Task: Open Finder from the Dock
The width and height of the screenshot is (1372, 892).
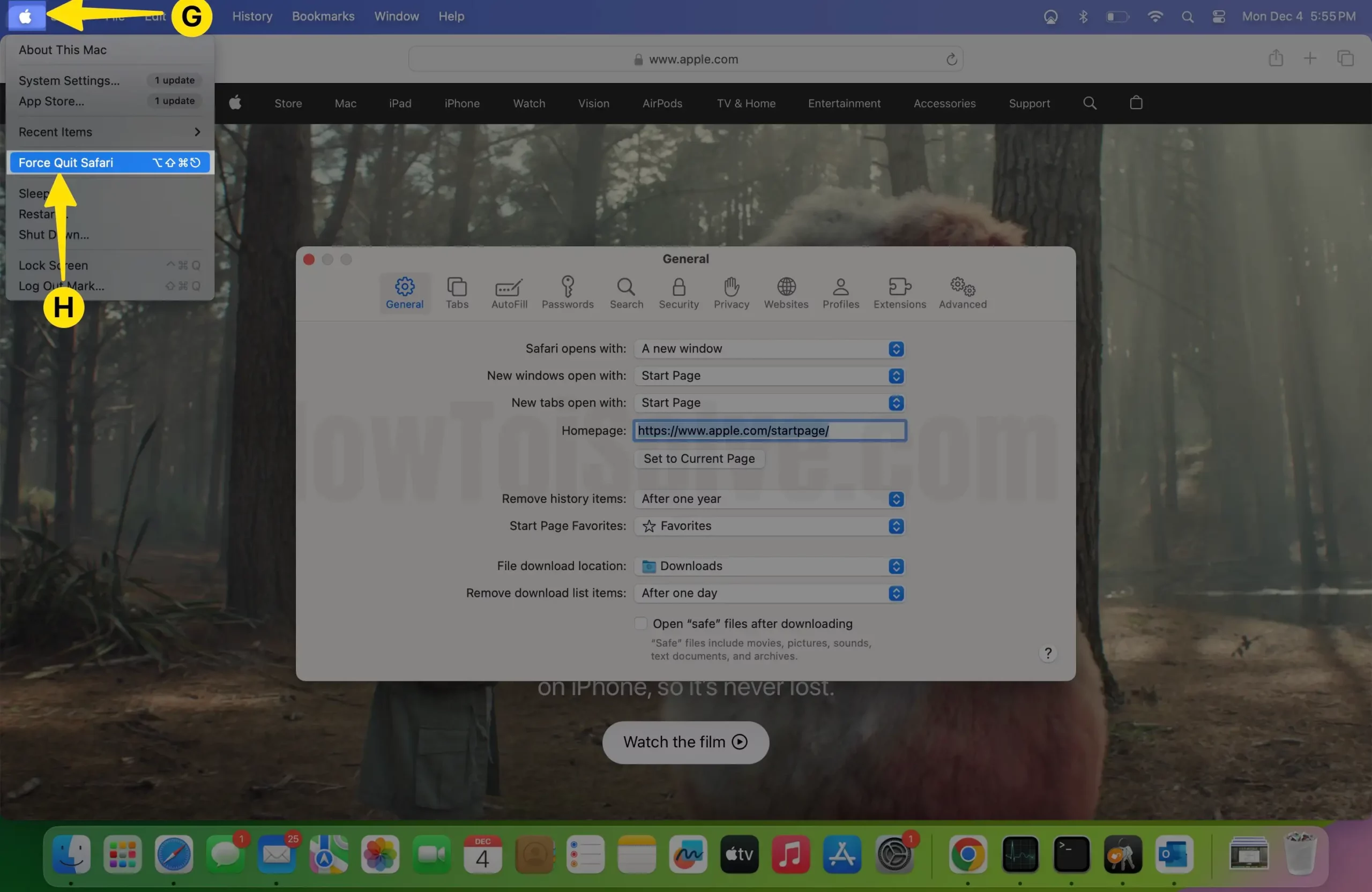Action: click(x=71, y=854)
